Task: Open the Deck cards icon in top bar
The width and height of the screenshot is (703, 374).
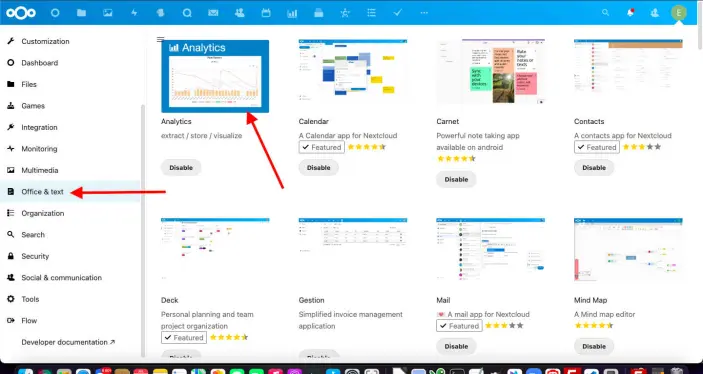Action: click(x=319, y=13)
